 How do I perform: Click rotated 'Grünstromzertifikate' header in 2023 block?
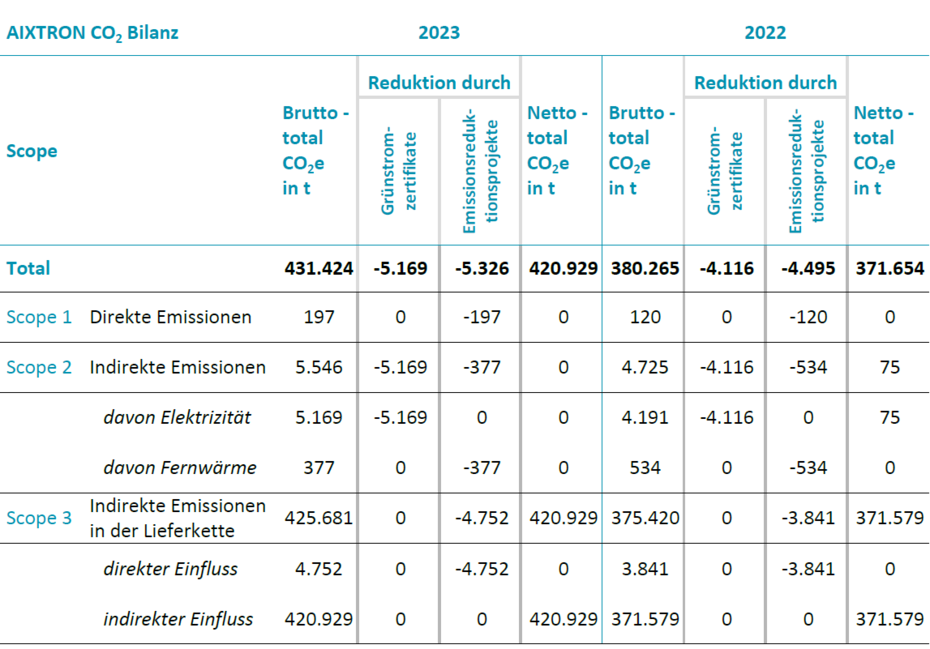pos(399,170)
